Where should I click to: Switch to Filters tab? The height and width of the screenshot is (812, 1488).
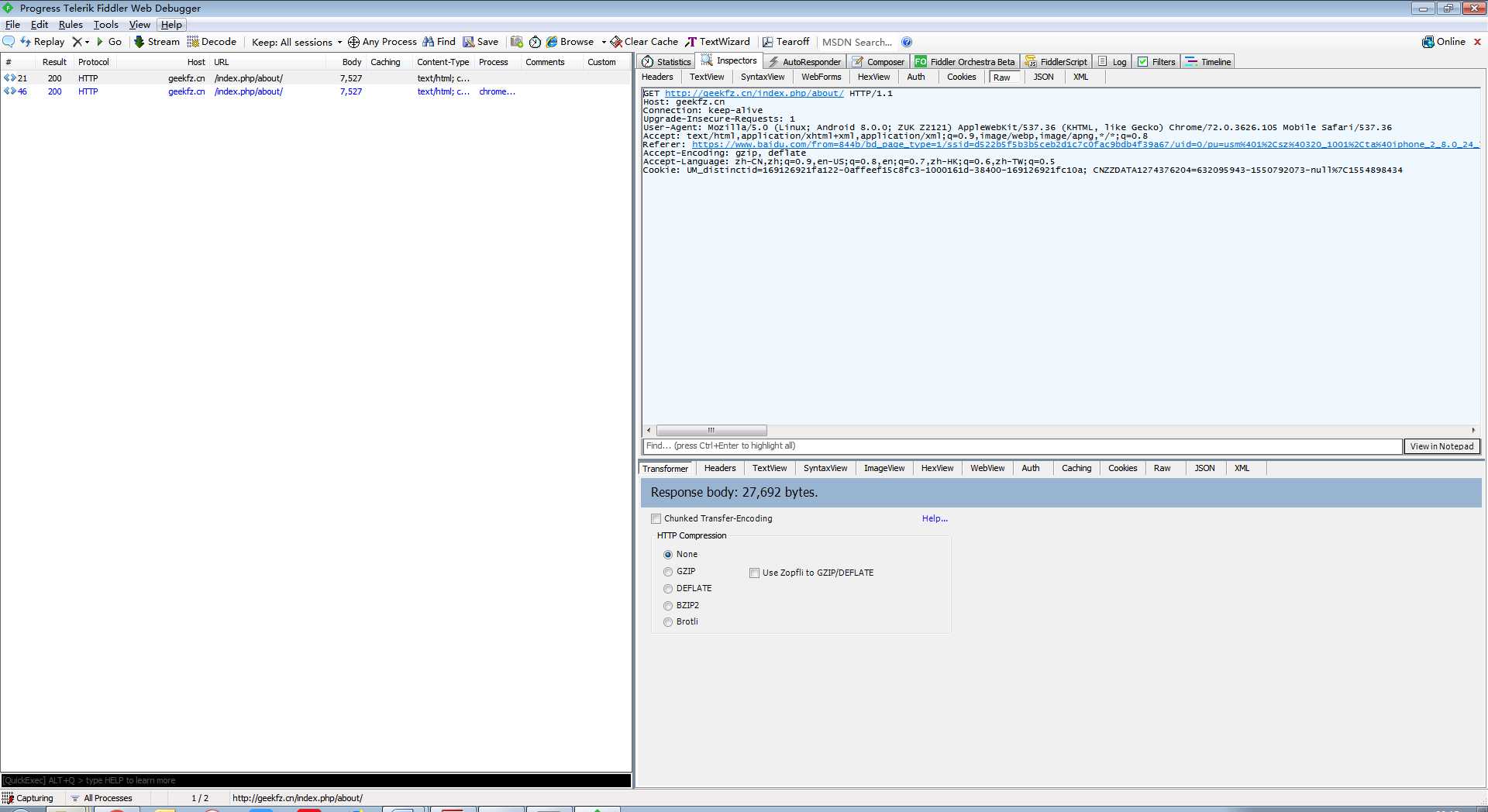pos(1156,62)
